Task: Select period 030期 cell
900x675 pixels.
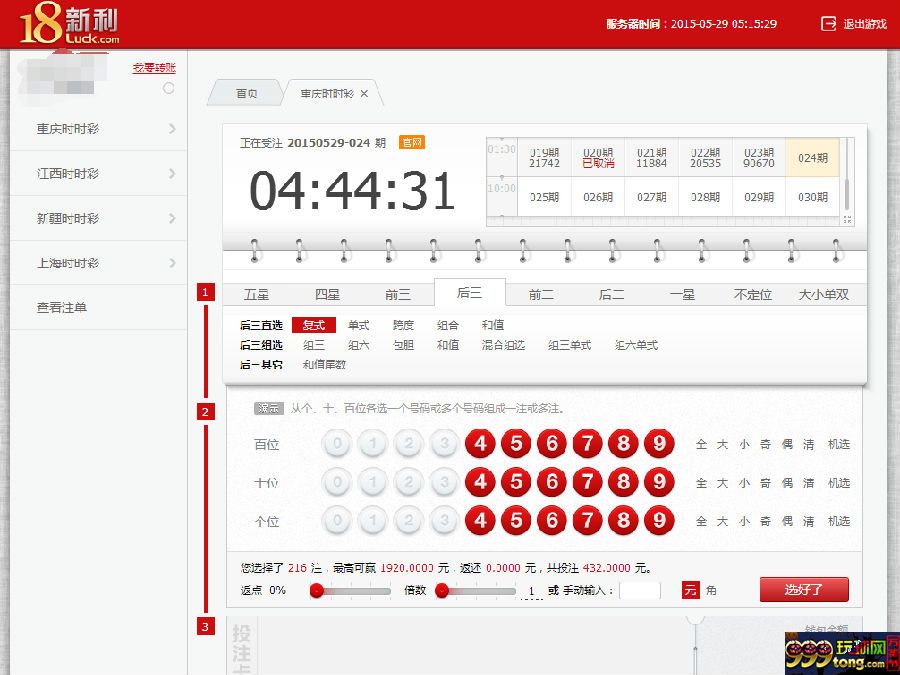Action: coord(813,197)
